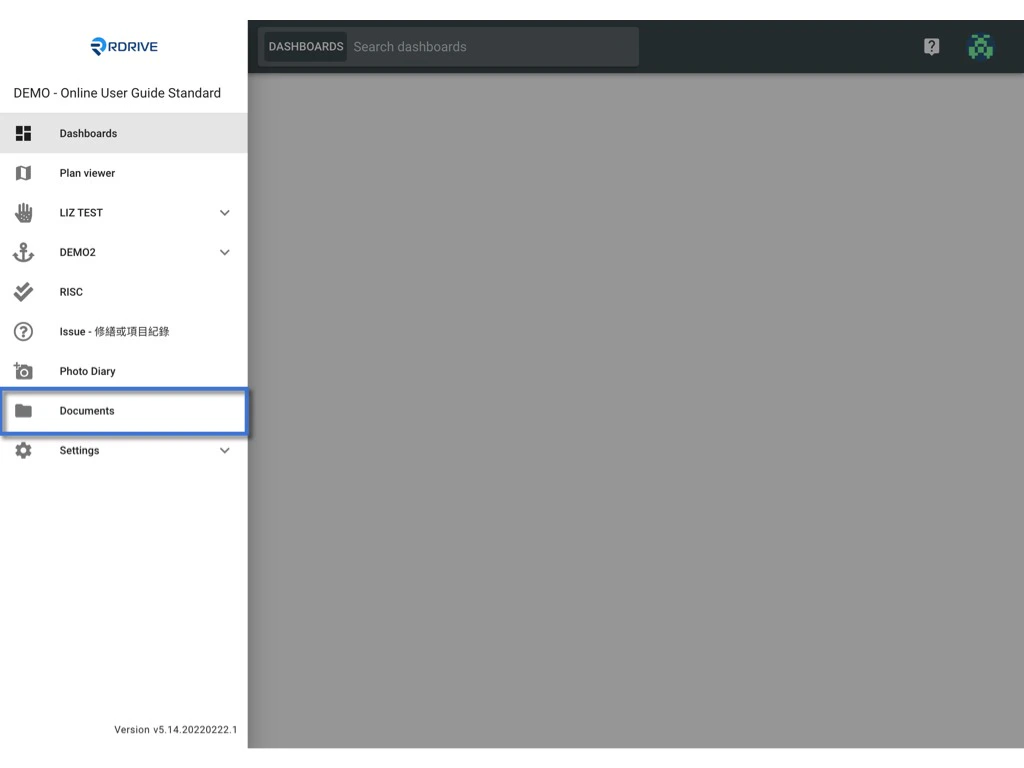Viewport: 1024px width, 768px height.
Task: Click the Documents folder icon
Action: [x=22, y=410]
